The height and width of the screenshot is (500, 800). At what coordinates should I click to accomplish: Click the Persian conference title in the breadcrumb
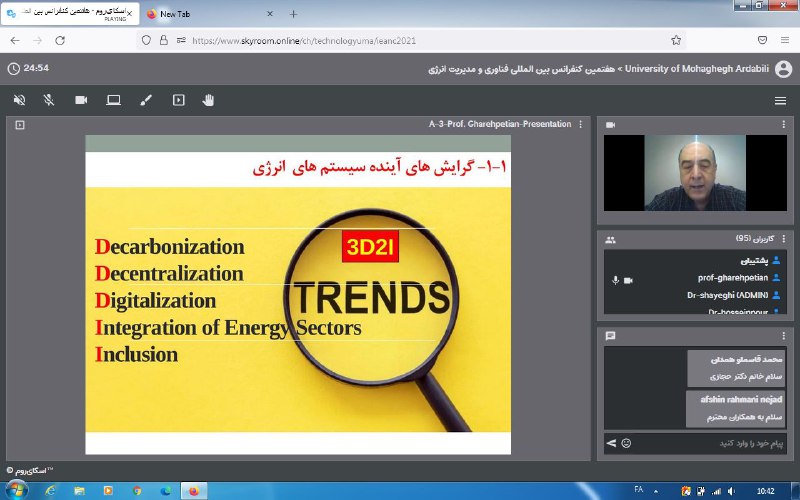(x=521, y=69)
